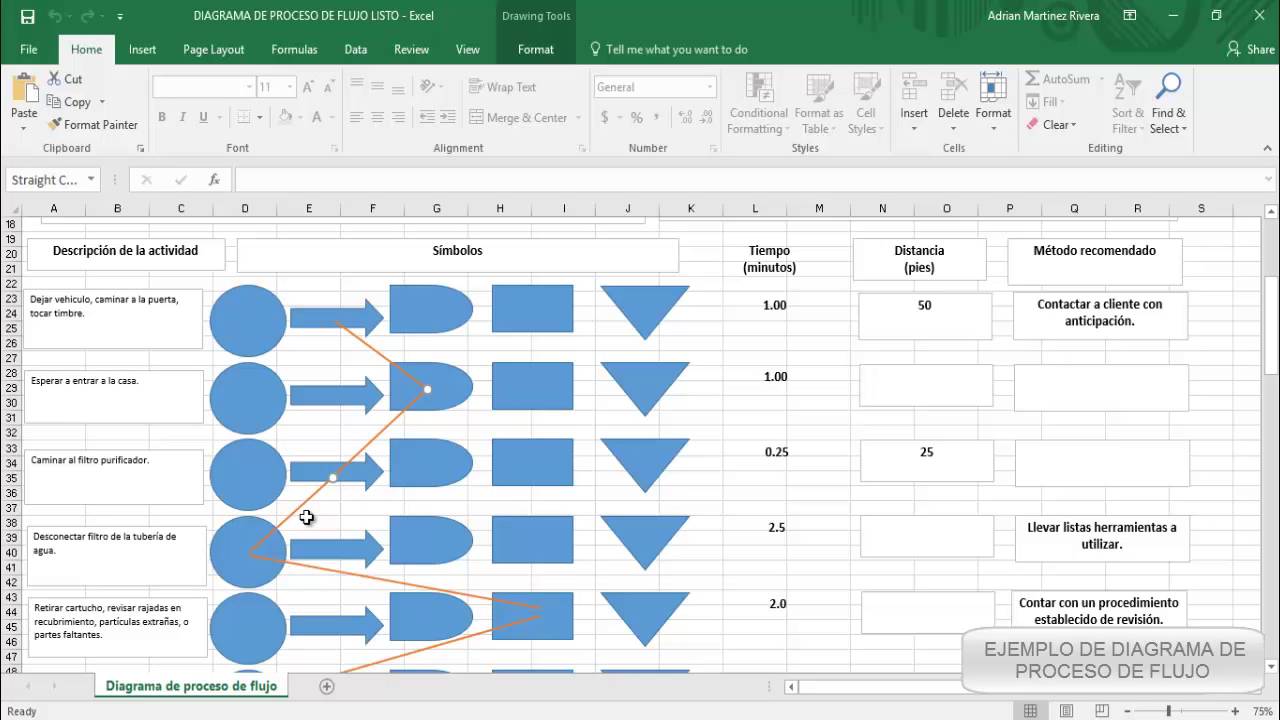
Task: Open Find & Select menu
Action: pos(1168,104)
